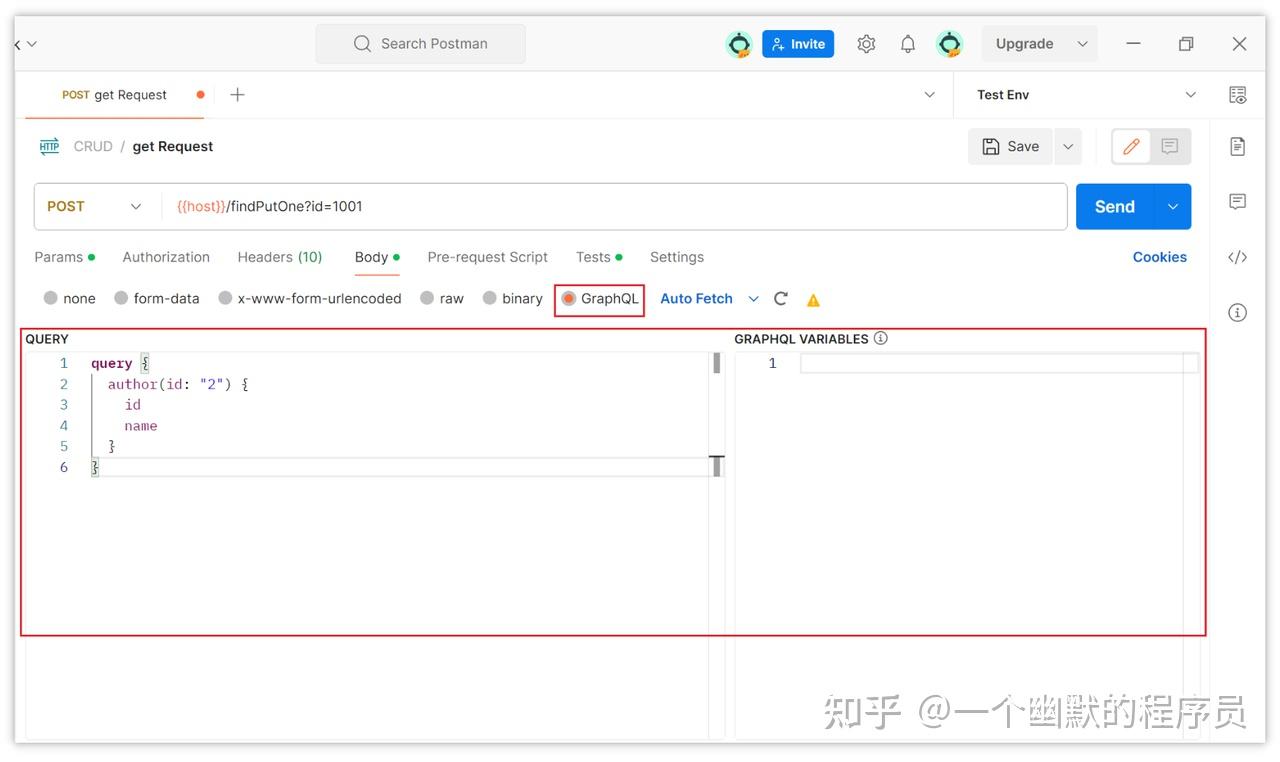Click the edit pencil near Save
The image size is (1280, 762).
tap(1130, 145)
